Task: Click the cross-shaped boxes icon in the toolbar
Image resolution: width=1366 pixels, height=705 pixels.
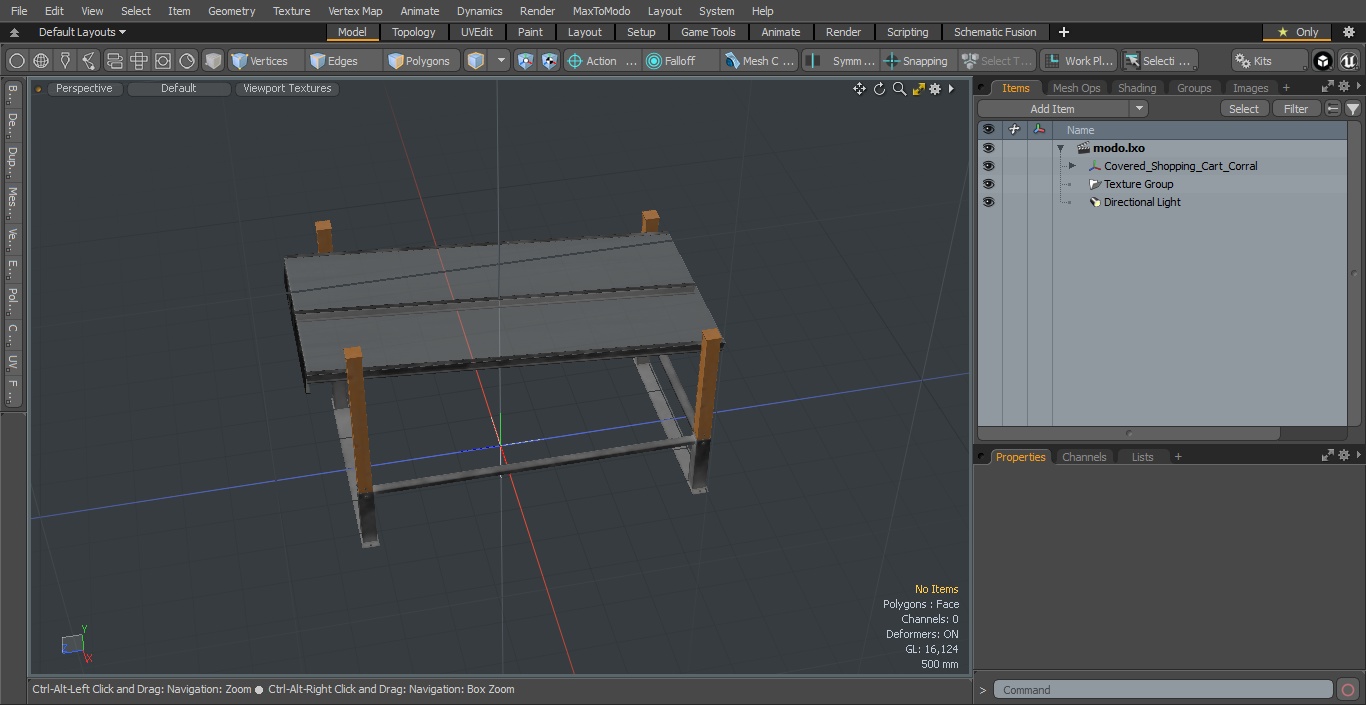Action: 139,61
